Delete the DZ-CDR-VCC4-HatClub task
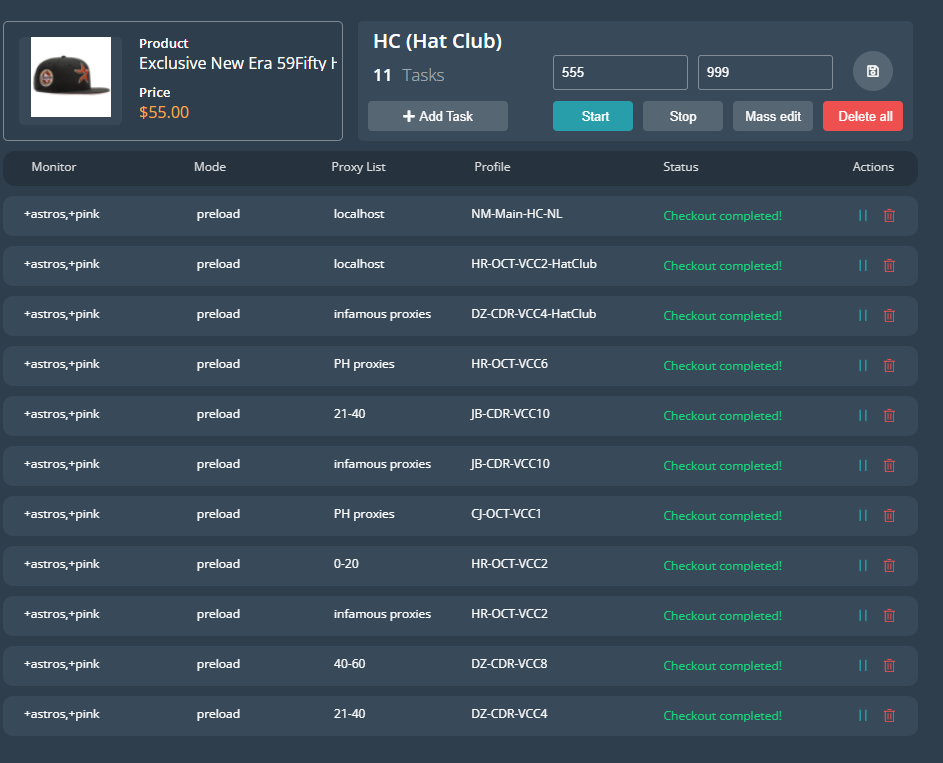This screenshot has height=763, width=943. tap(889, 315)
